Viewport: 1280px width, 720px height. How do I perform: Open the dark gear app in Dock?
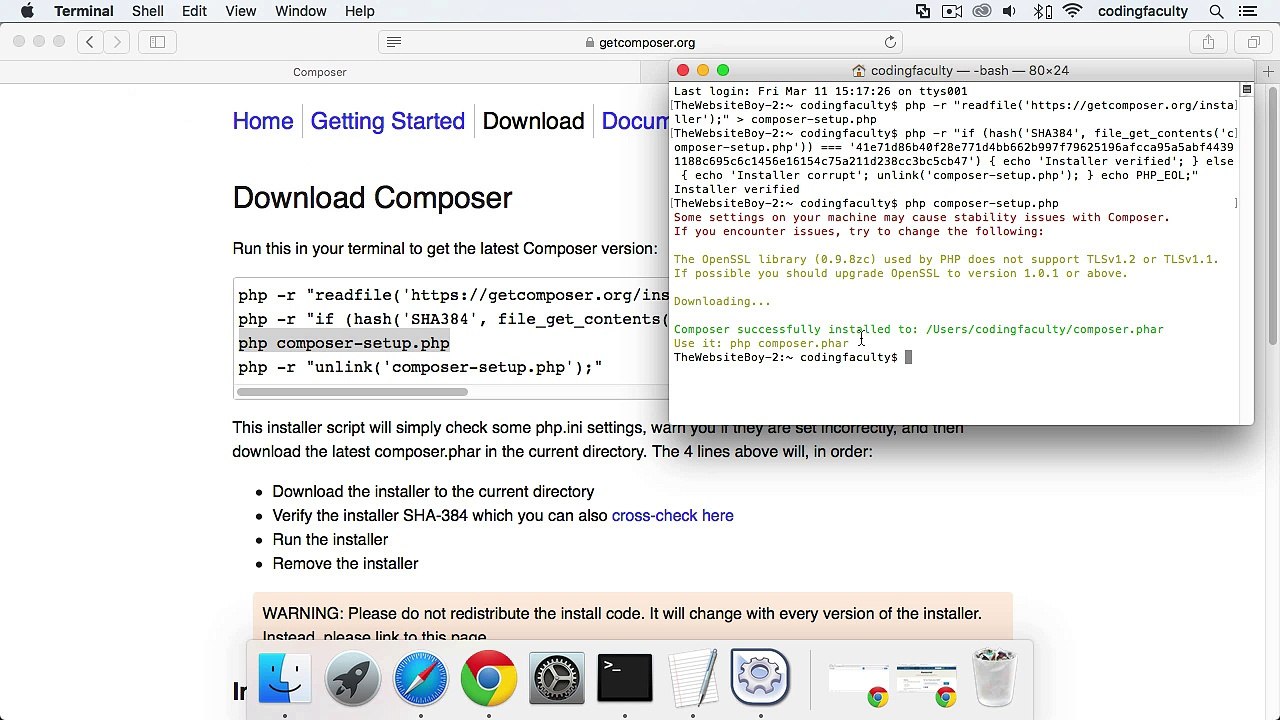[x=557, y=679]
